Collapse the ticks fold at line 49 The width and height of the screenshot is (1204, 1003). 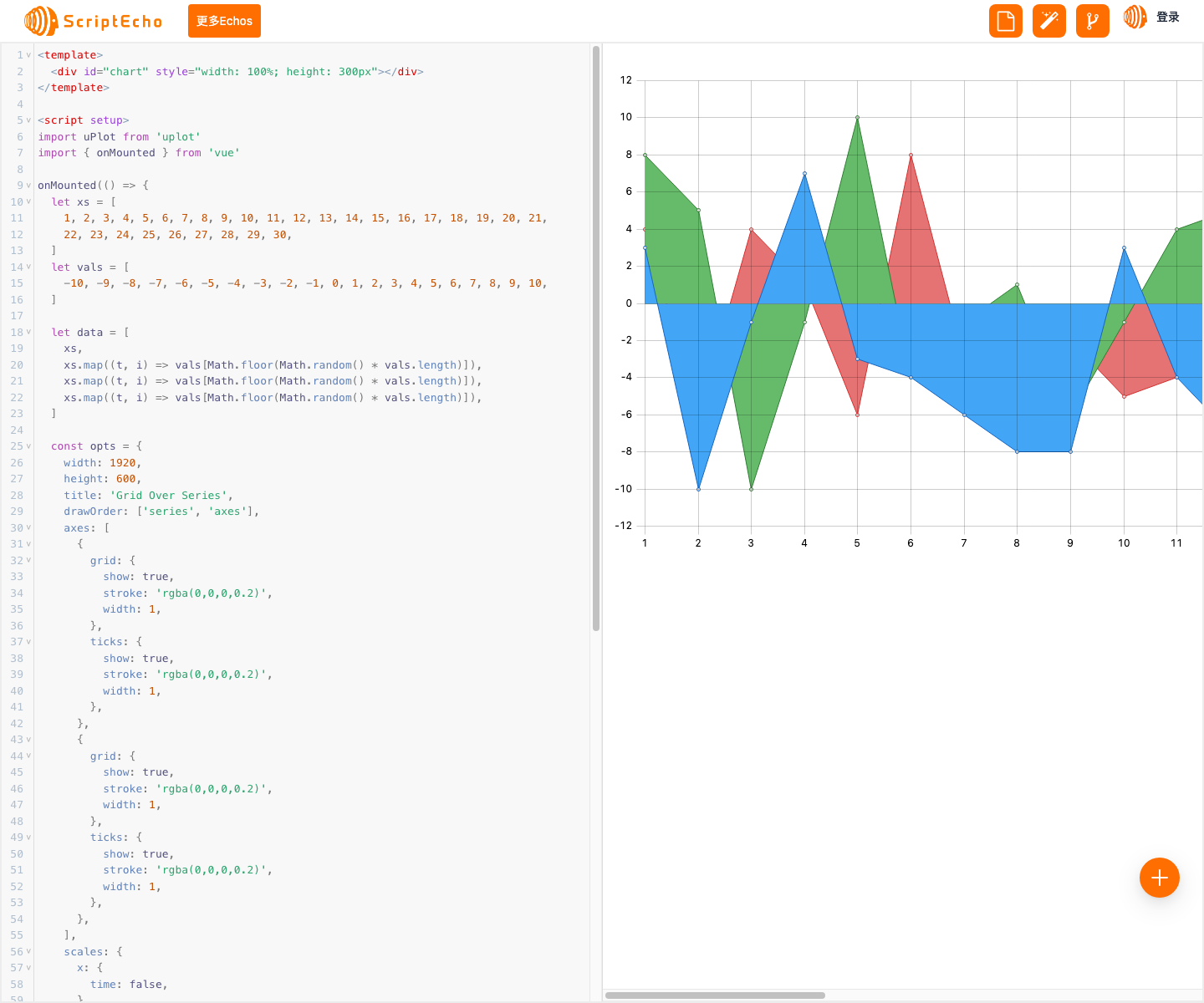pos(28,838)
